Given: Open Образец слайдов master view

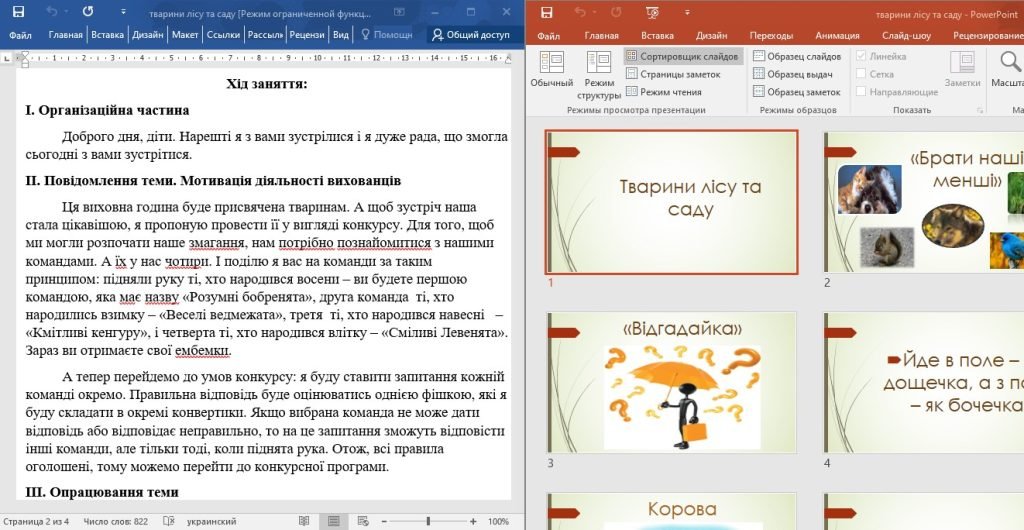Looking at the screenshot, I should pos(797,56).
